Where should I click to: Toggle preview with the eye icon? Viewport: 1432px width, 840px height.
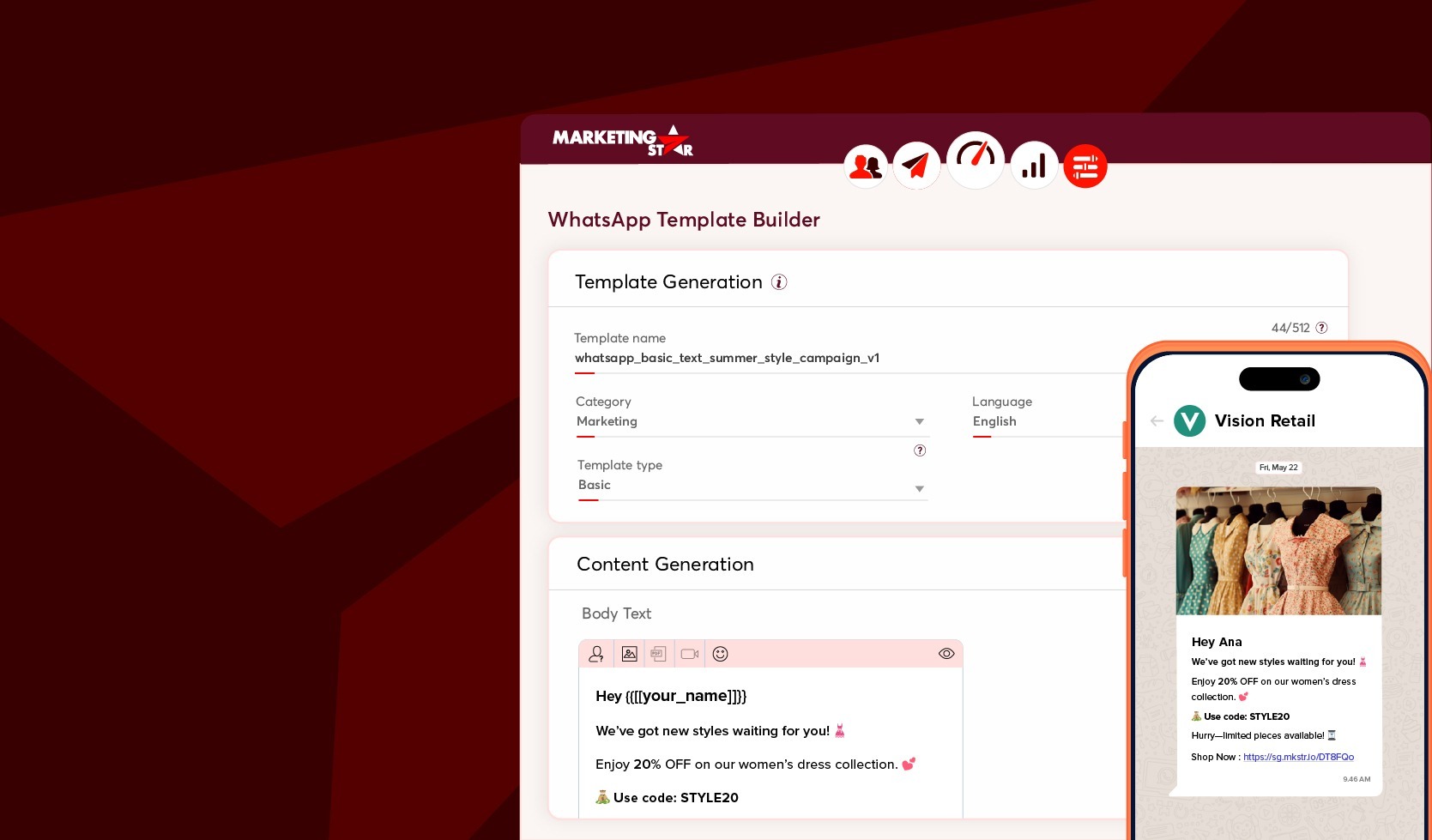[x=946, y=654]
